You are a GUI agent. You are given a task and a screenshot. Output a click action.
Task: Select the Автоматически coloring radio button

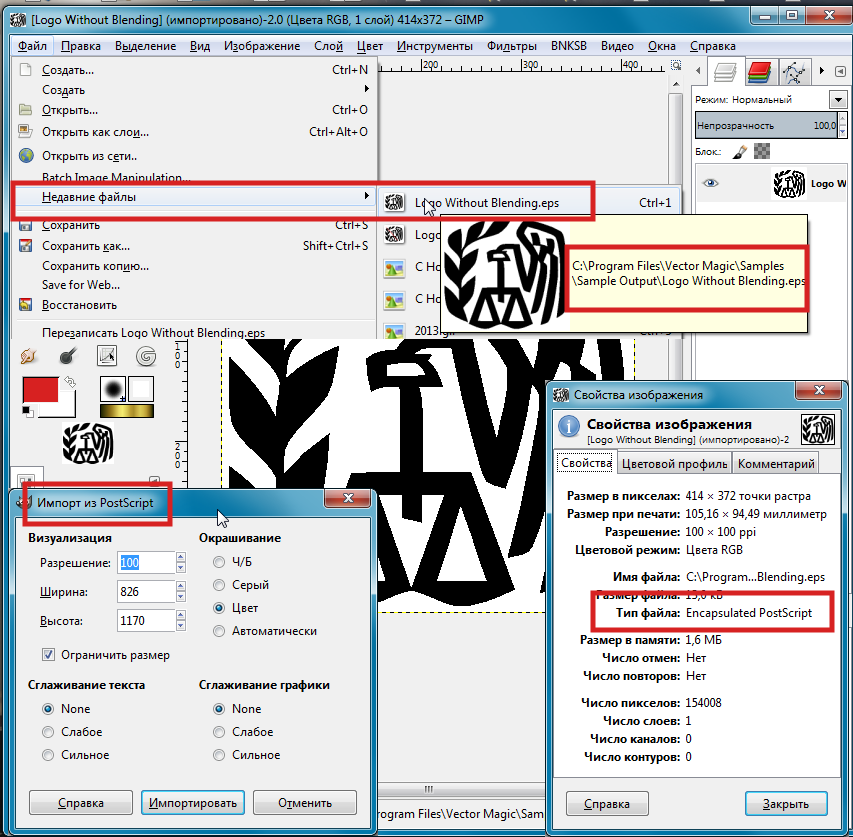[x=219, y=631]
